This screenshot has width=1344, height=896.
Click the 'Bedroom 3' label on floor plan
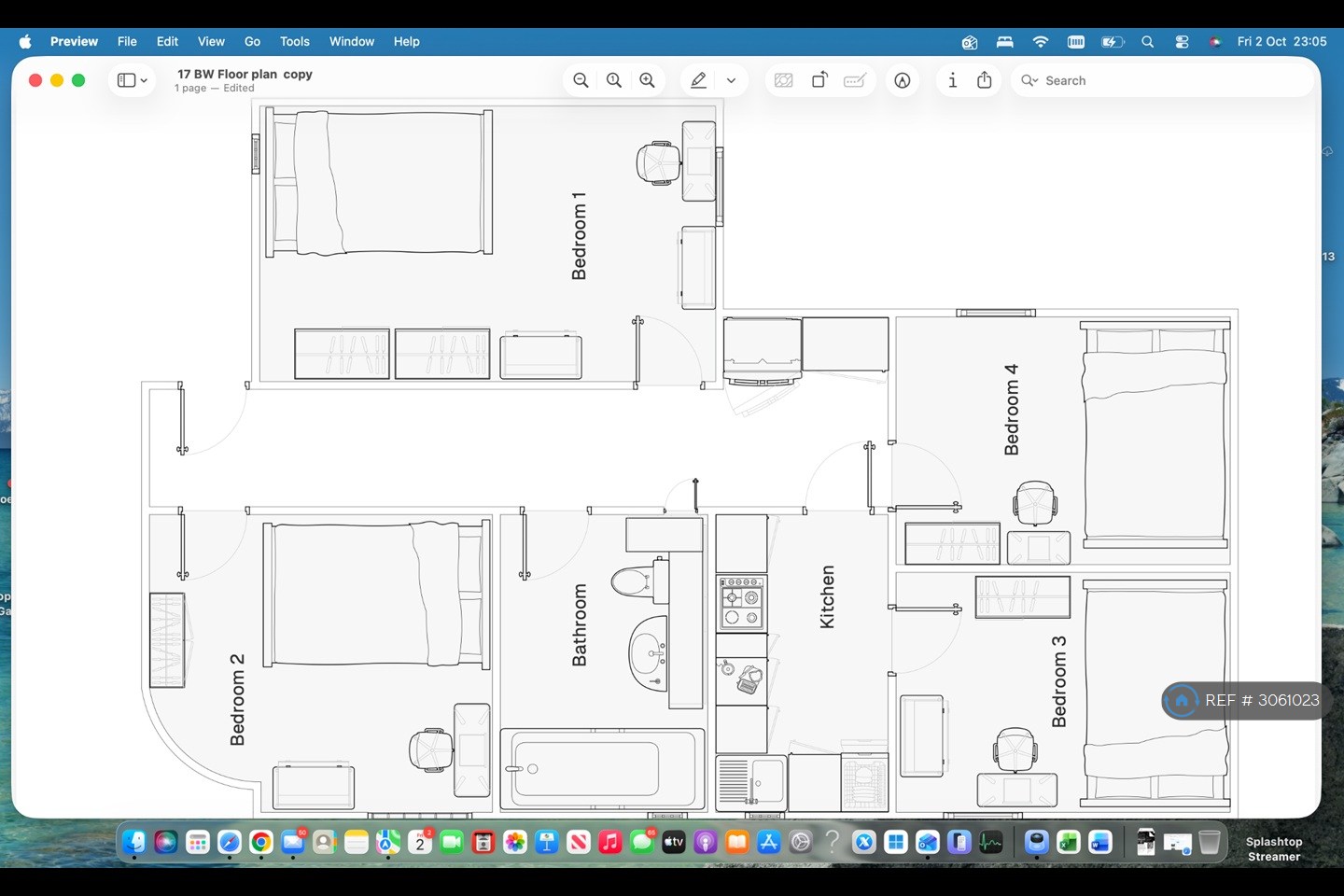click(1058, 682)
